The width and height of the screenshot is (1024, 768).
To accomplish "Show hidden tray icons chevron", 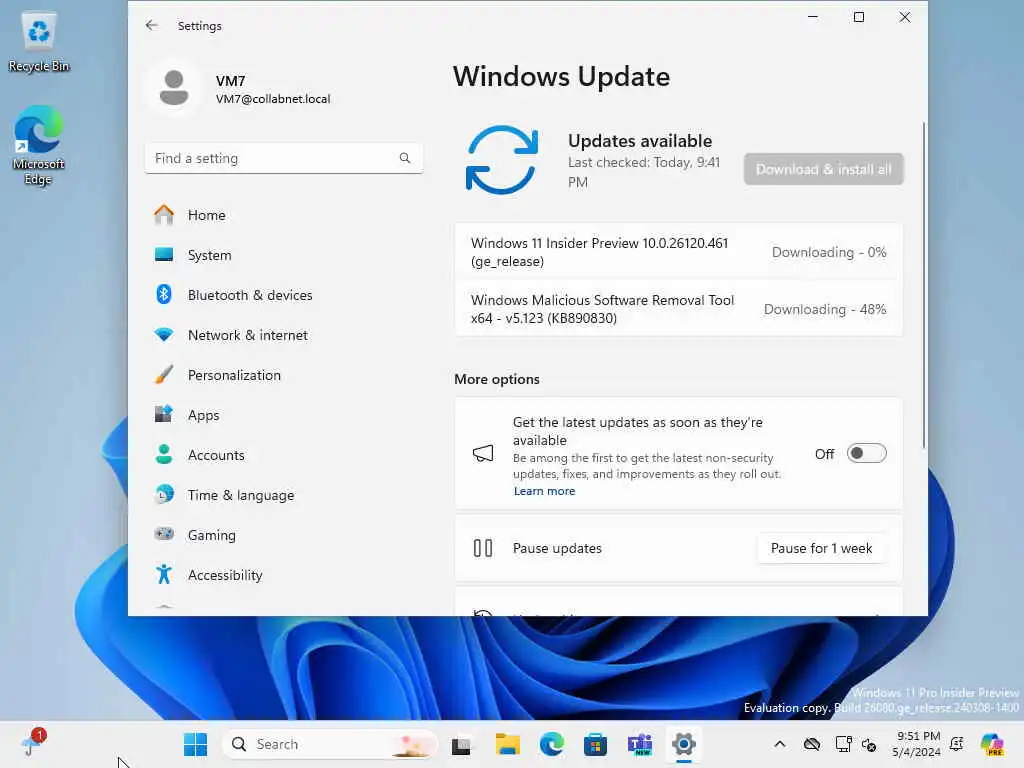I will pos(780,744).
